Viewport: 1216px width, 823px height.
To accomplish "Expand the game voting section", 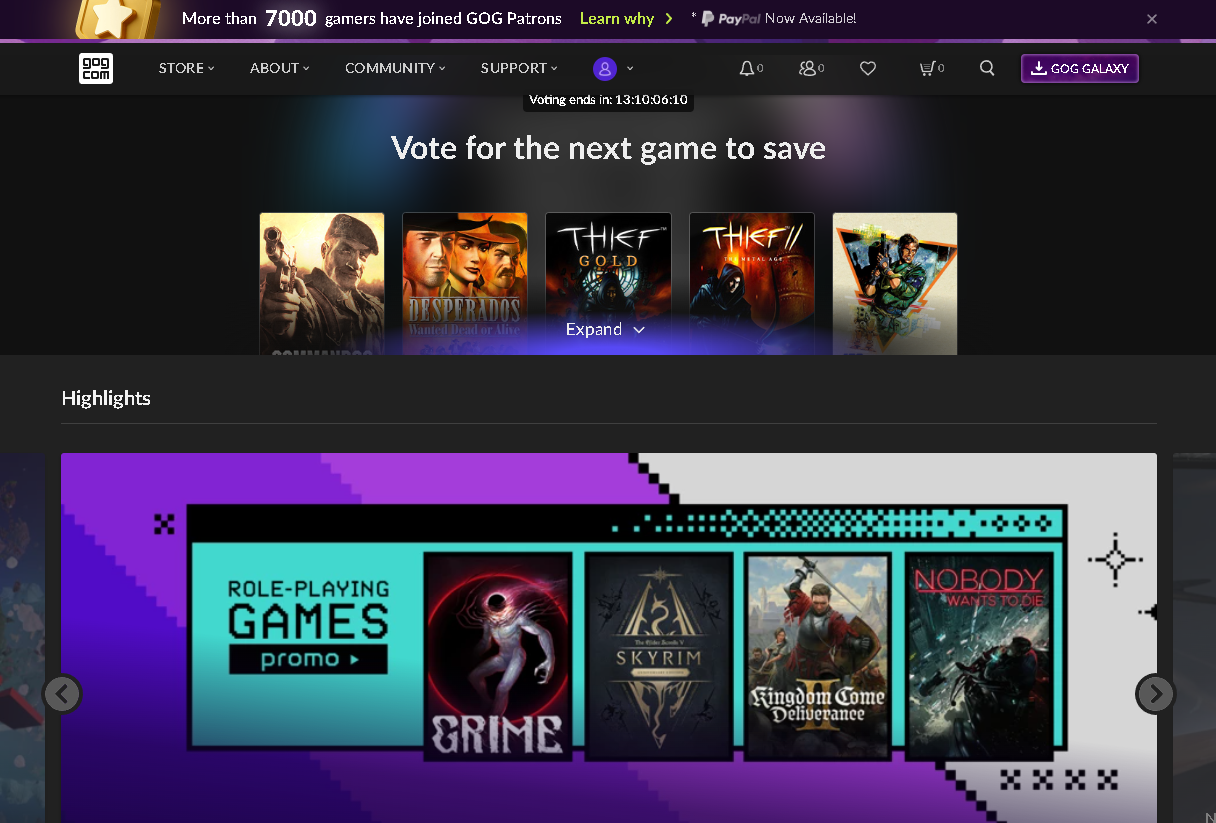I will coord(605,329).
